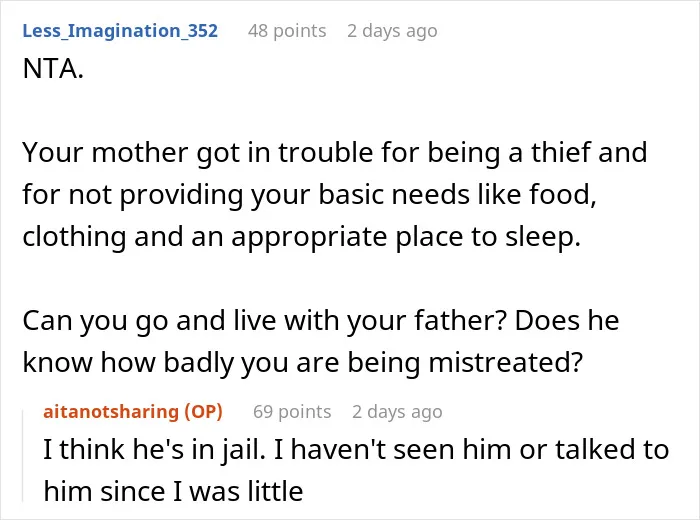Click the line 'clothing and an appropriate place'
The image size is (700, 520).
[302, 237]
